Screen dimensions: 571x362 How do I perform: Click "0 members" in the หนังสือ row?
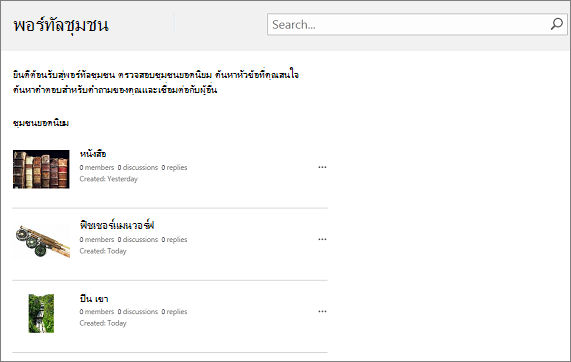click(x=97, y=168)
